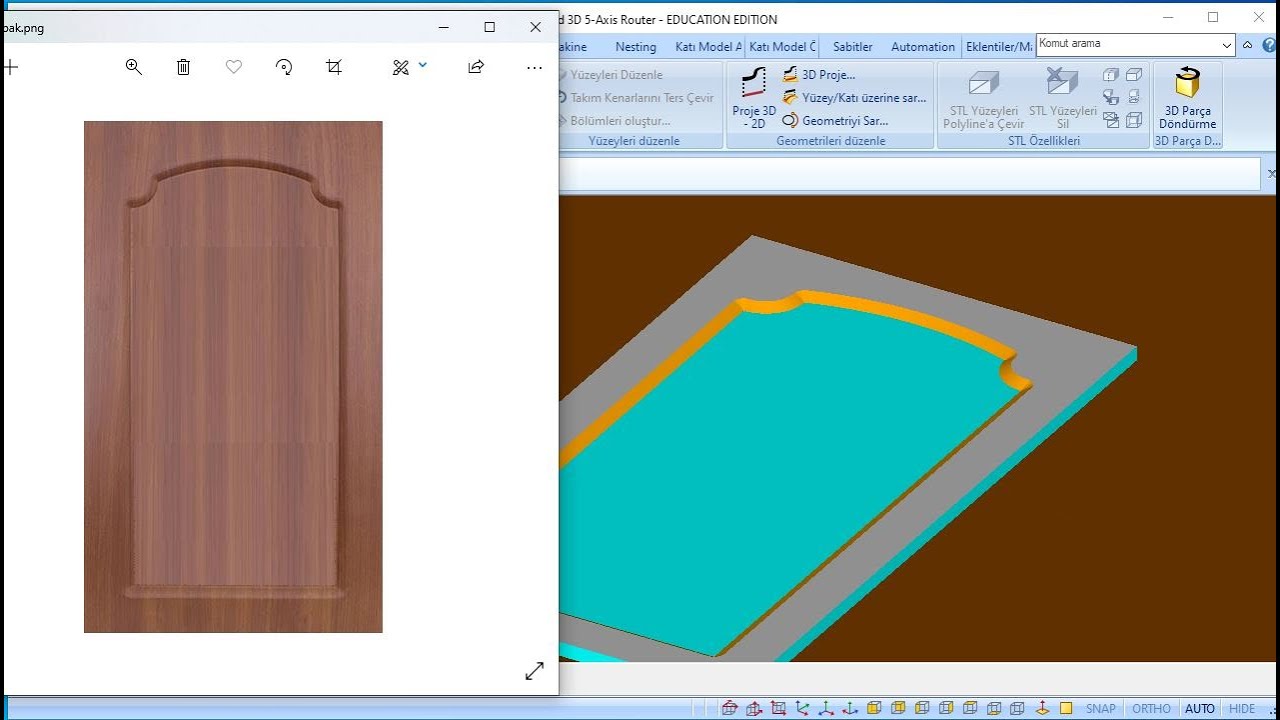Zoom in the Photos image viewer
The width and height of the screenshot is (1280, 720).
(133, 67)
